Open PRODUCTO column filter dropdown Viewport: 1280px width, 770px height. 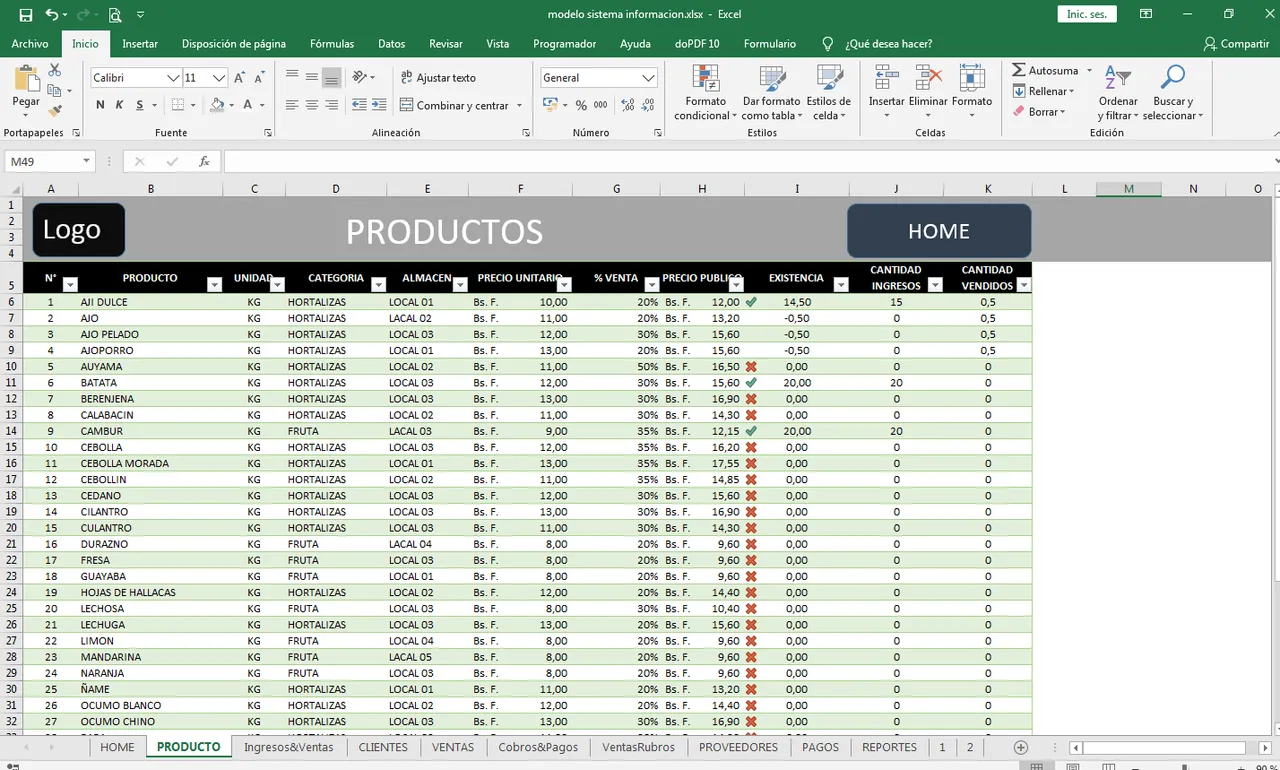[x=214, y=285]
